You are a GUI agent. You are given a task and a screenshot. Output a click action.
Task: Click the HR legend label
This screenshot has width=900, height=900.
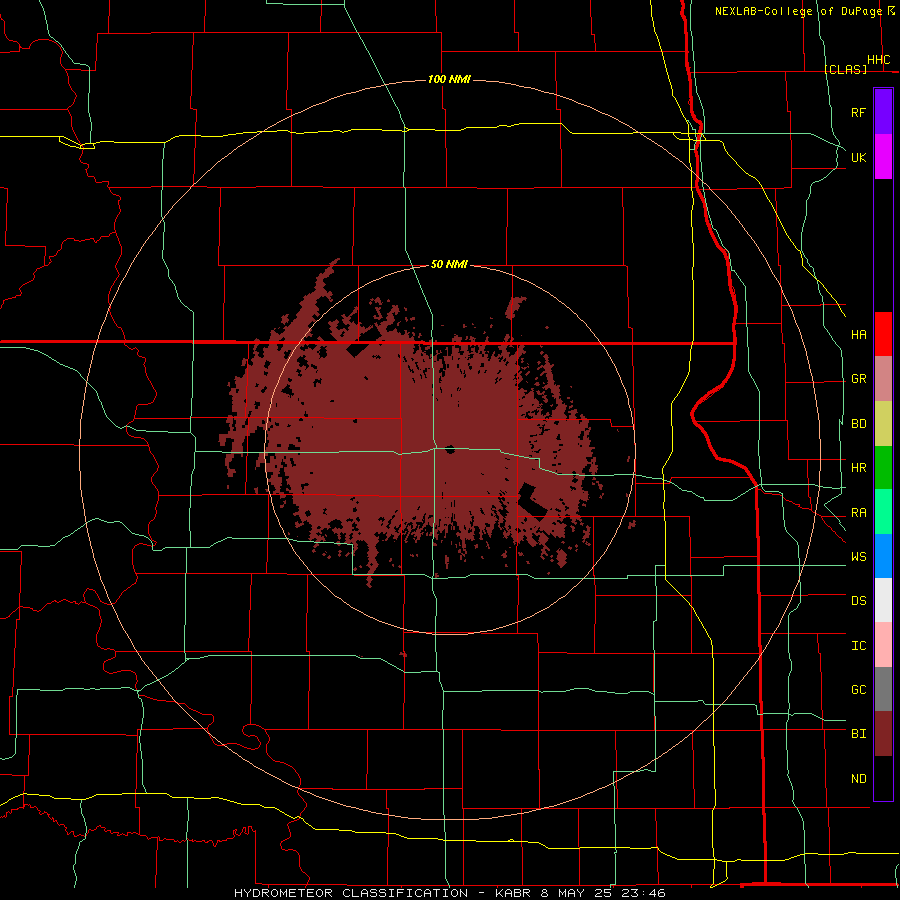coord(858,468)
